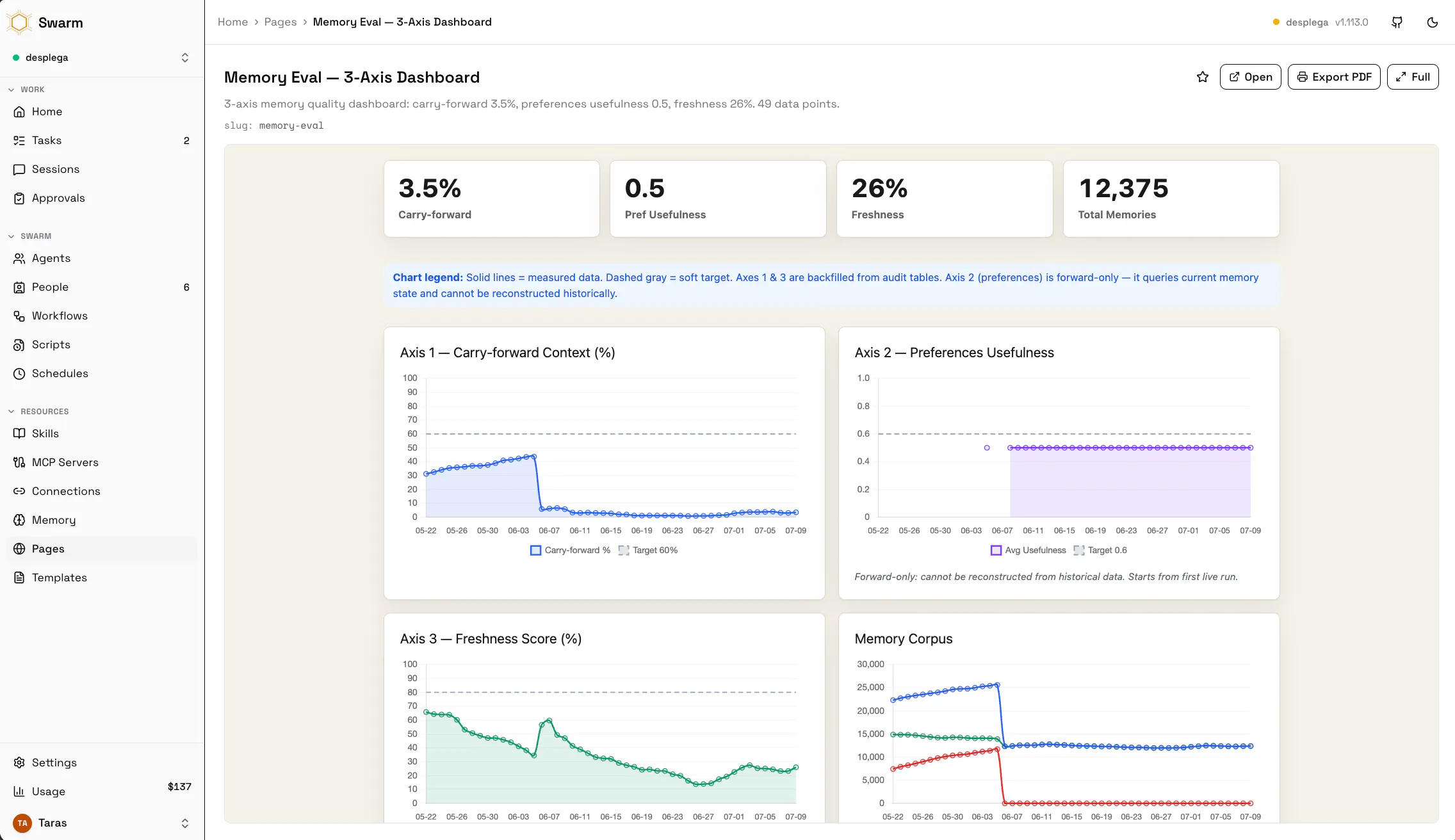Click the 3.5% Carry-forward card
Viewport: 1455px width, 840px height.
(x=492, y=198)
